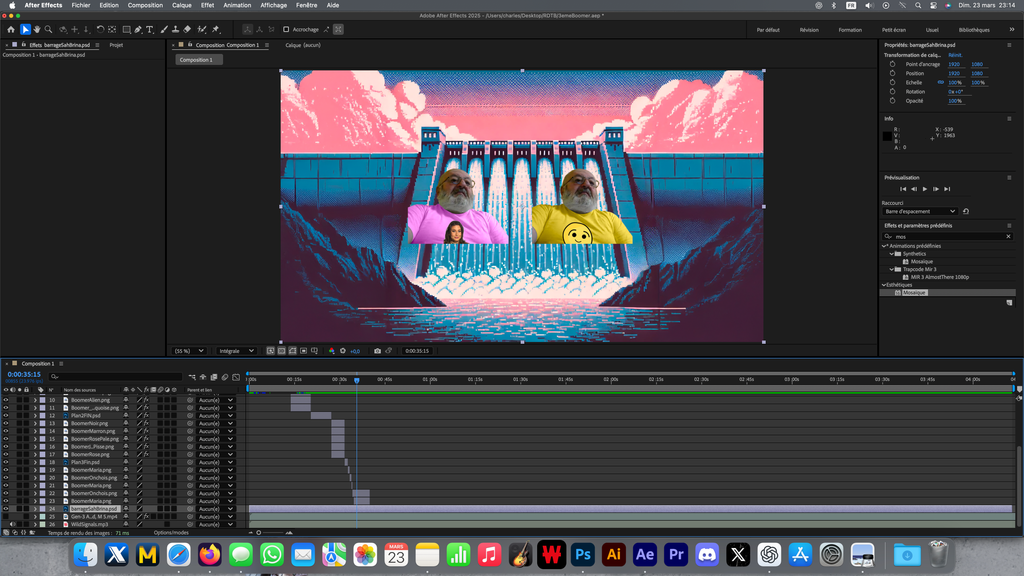Open the Animation menu
Viewport: 1024px width, 576px height.
point(237,5)
